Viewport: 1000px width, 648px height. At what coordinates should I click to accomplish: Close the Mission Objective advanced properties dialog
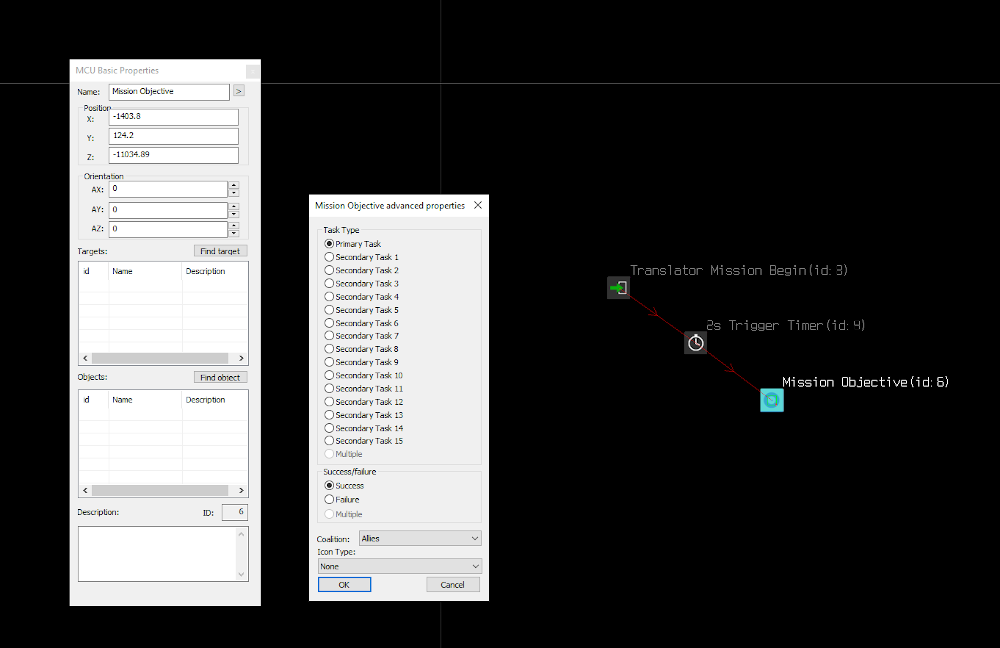pos(477,205)
